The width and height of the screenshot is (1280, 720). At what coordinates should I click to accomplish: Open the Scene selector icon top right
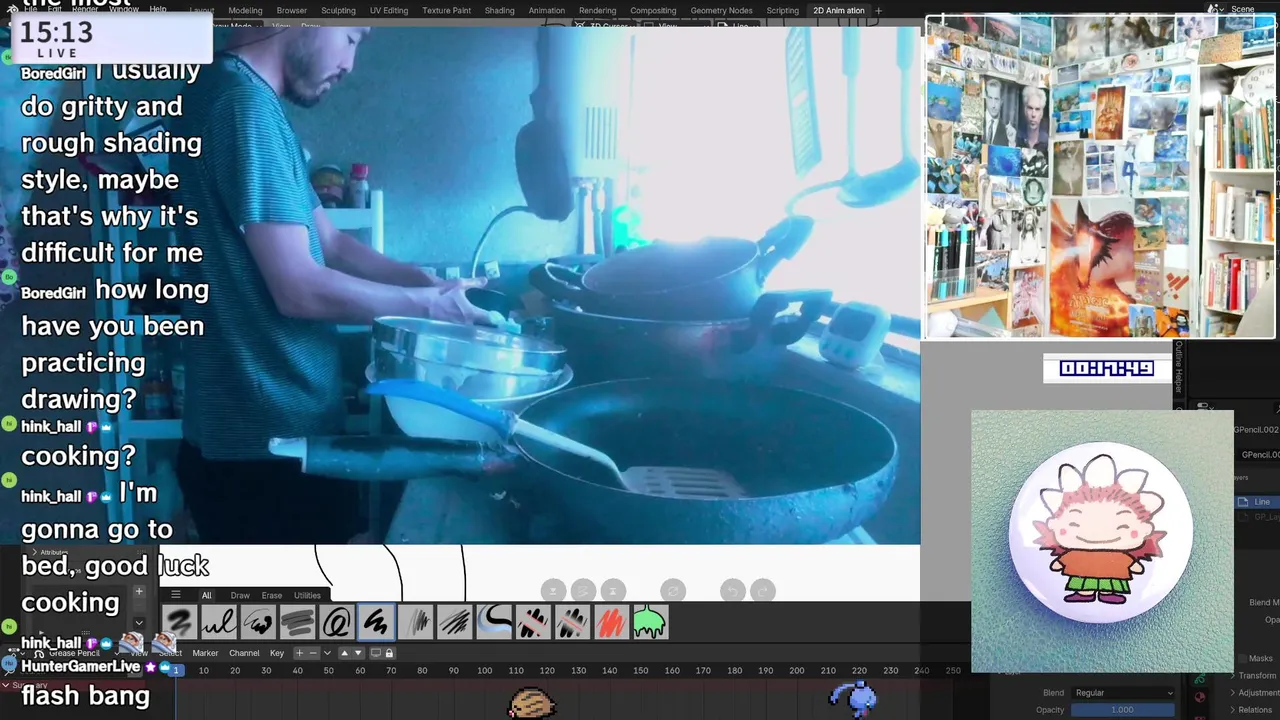tap(1217, 9)
